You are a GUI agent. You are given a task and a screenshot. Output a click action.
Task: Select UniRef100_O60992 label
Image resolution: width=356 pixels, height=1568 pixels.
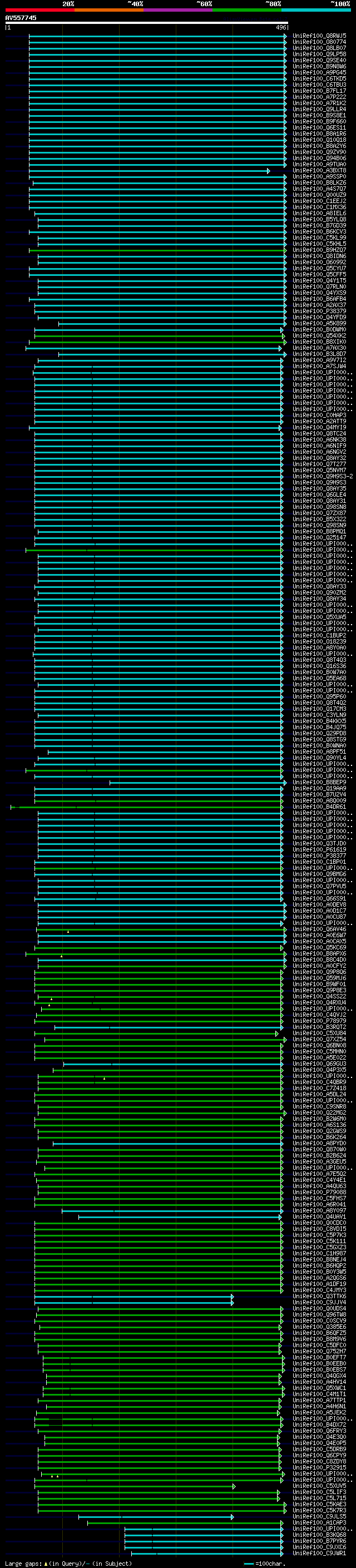(319, 263)
